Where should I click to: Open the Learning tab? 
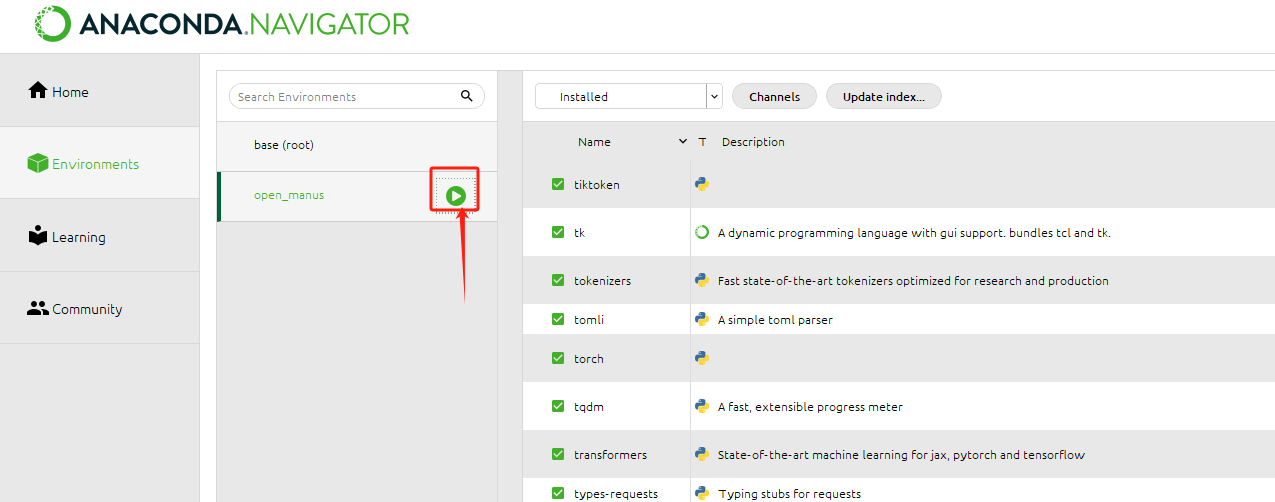(100, 236)
